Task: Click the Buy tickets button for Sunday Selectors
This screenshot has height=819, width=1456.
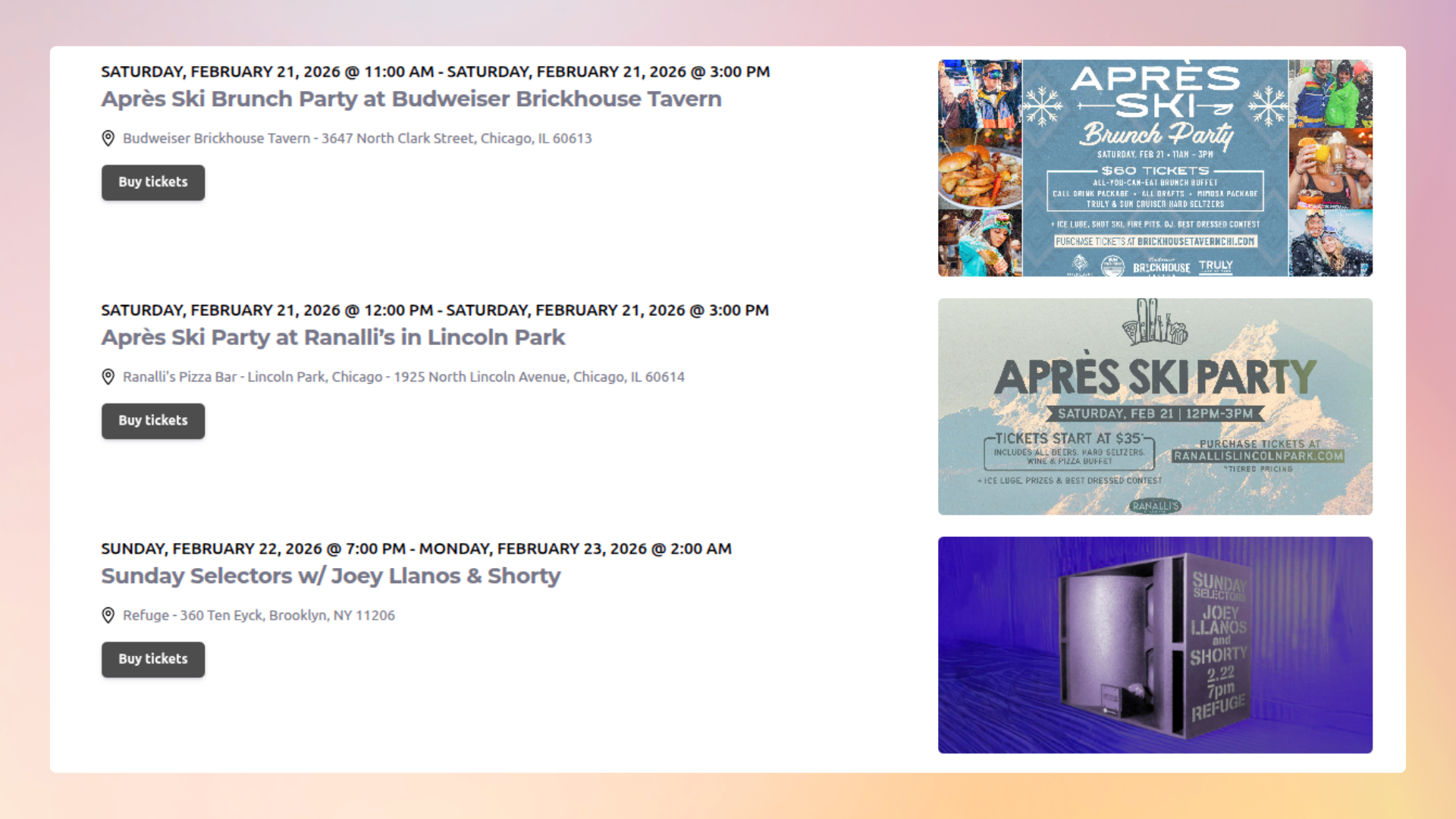Action: 152,659
